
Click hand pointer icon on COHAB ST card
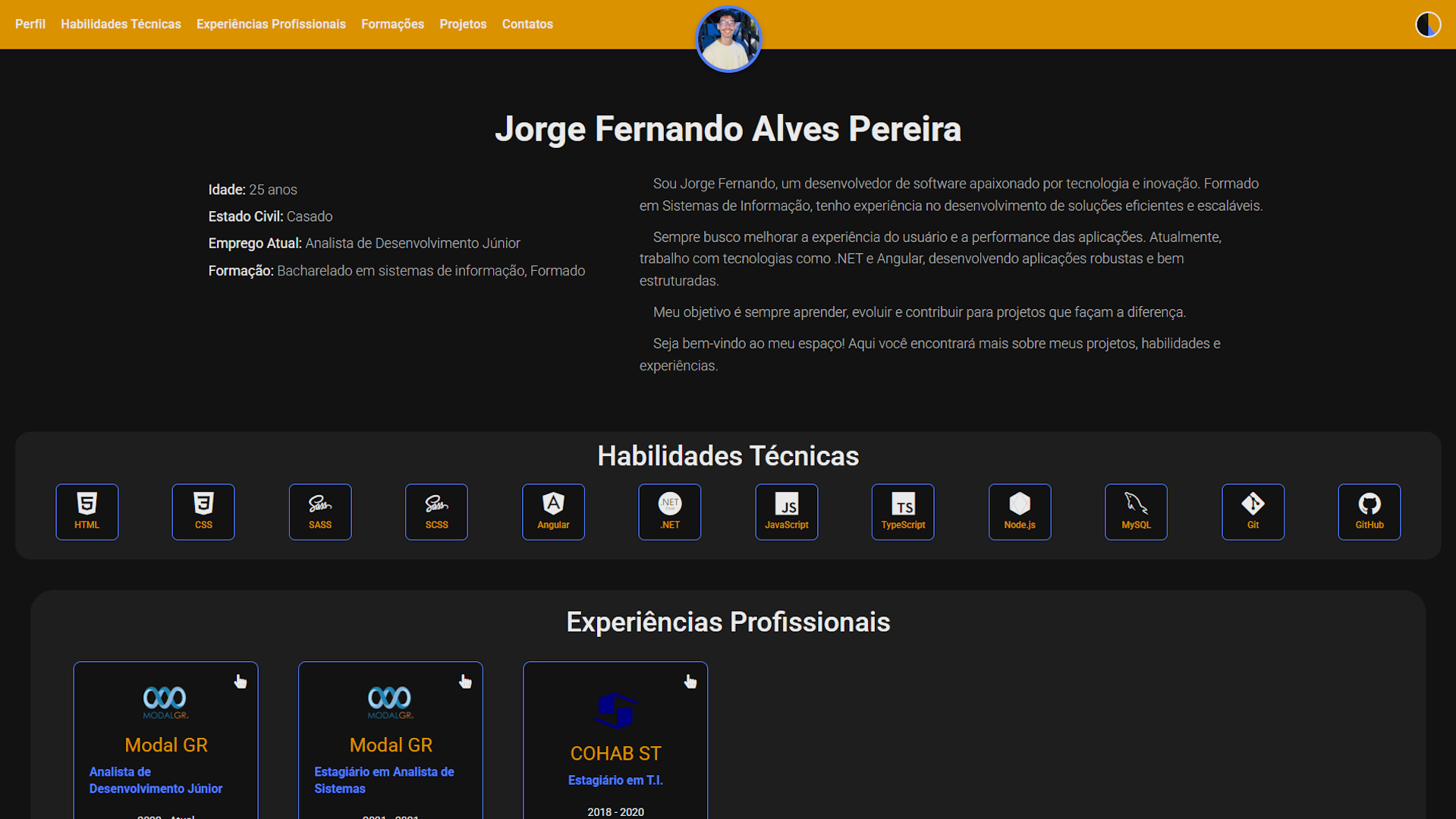[690, 682]
